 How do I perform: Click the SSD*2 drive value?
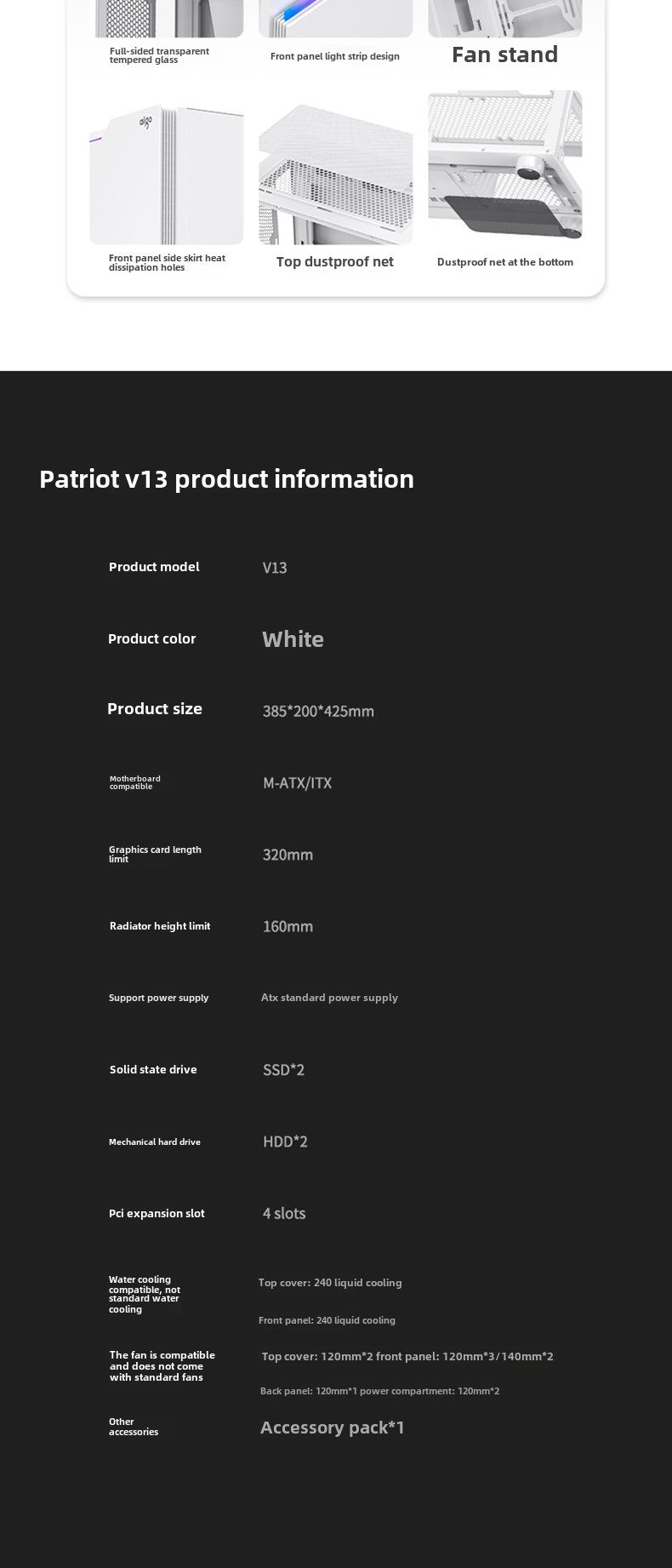283,1070
